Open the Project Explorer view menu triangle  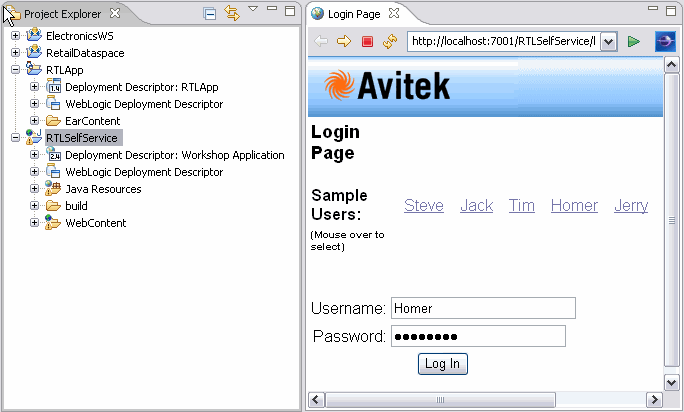tap(253, 8)
